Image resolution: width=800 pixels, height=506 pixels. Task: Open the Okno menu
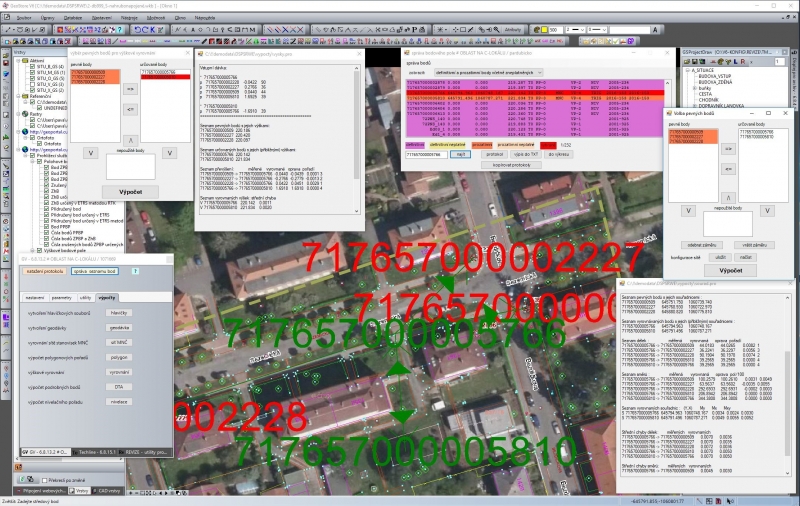pos(180,17)
